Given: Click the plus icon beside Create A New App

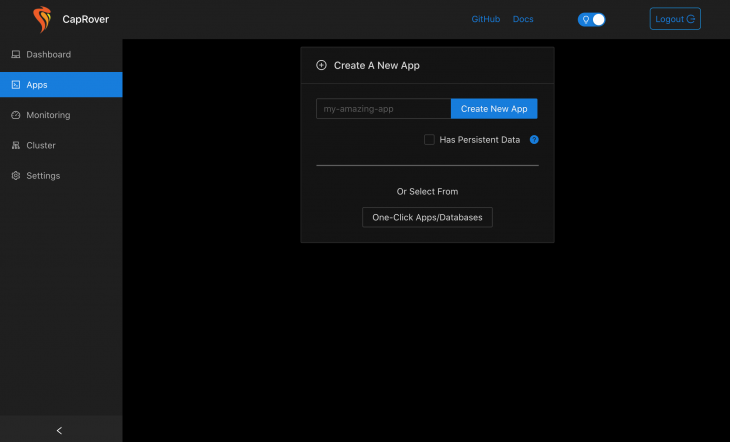Looking at the screenshot, I should pos(321,65).
